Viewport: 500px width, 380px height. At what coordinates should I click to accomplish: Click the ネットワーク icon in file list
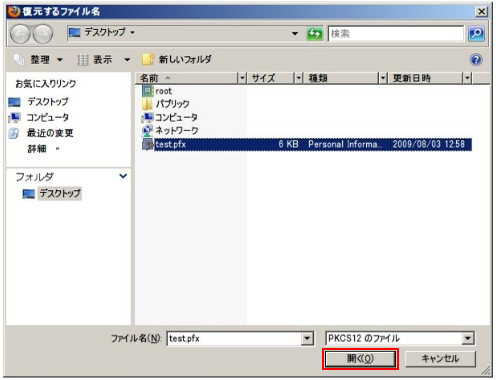pyautogui.click(x=147, y=130)
